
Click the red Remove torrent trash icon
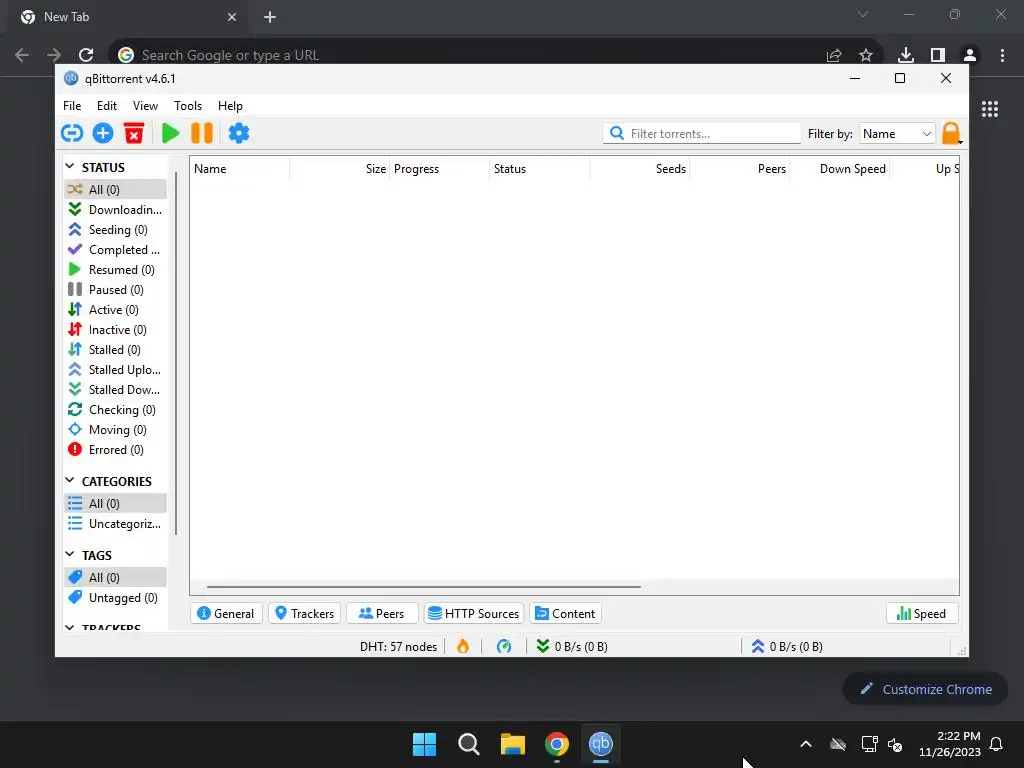[x=134, y=133]
